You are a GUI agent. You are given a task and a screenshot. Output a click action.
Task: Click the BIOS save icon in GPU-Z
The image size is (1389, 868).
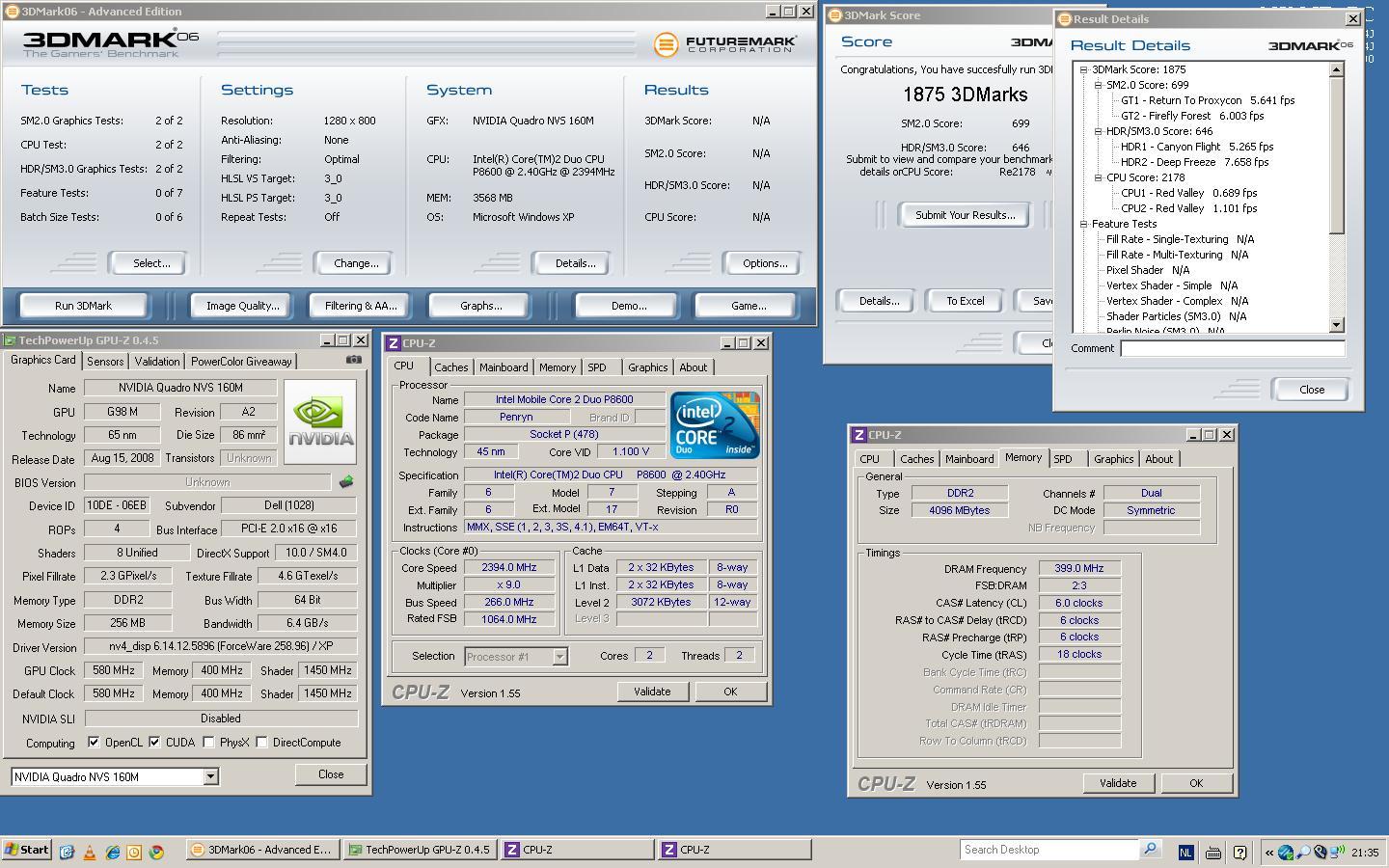pyautogui.click(x=346, y=481)
